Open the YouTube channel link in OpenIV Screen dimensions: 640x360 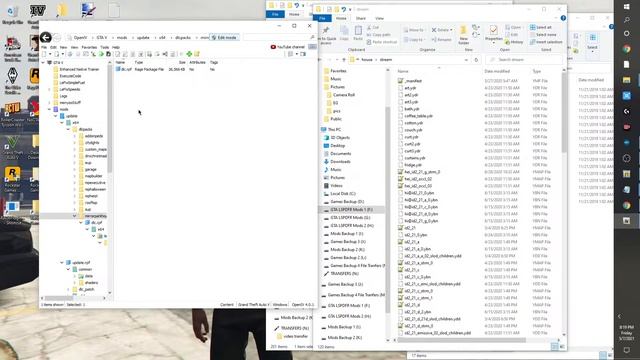point(288,47)
